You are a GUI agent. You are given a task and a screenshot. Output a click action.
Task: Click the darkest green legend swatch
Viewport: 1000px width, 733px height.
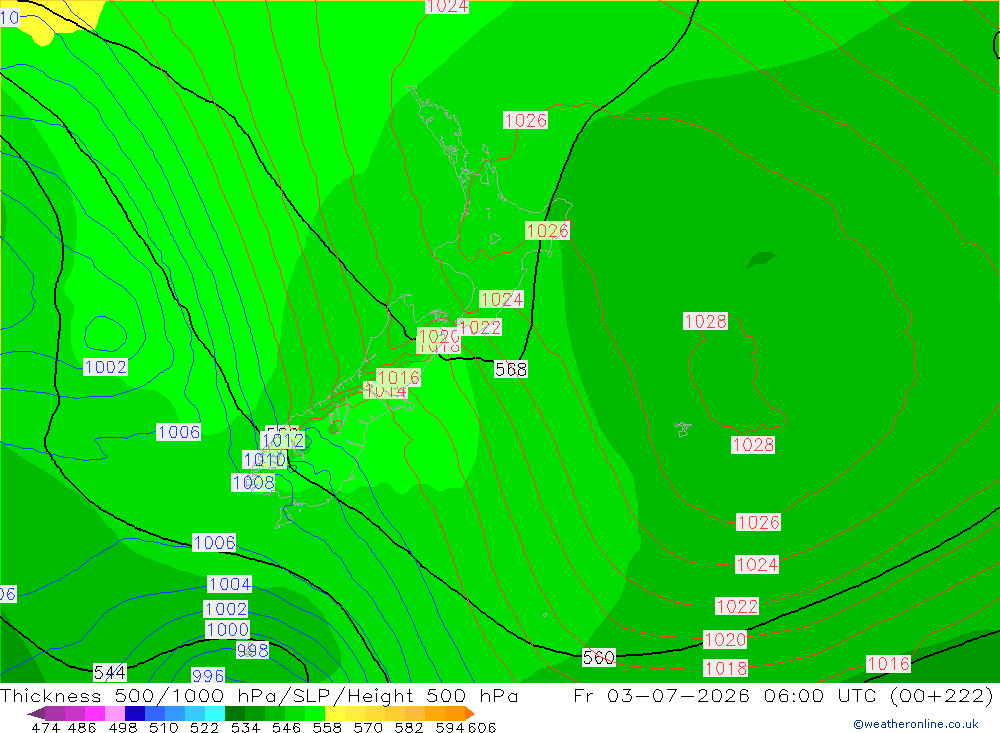pos(235,713)
